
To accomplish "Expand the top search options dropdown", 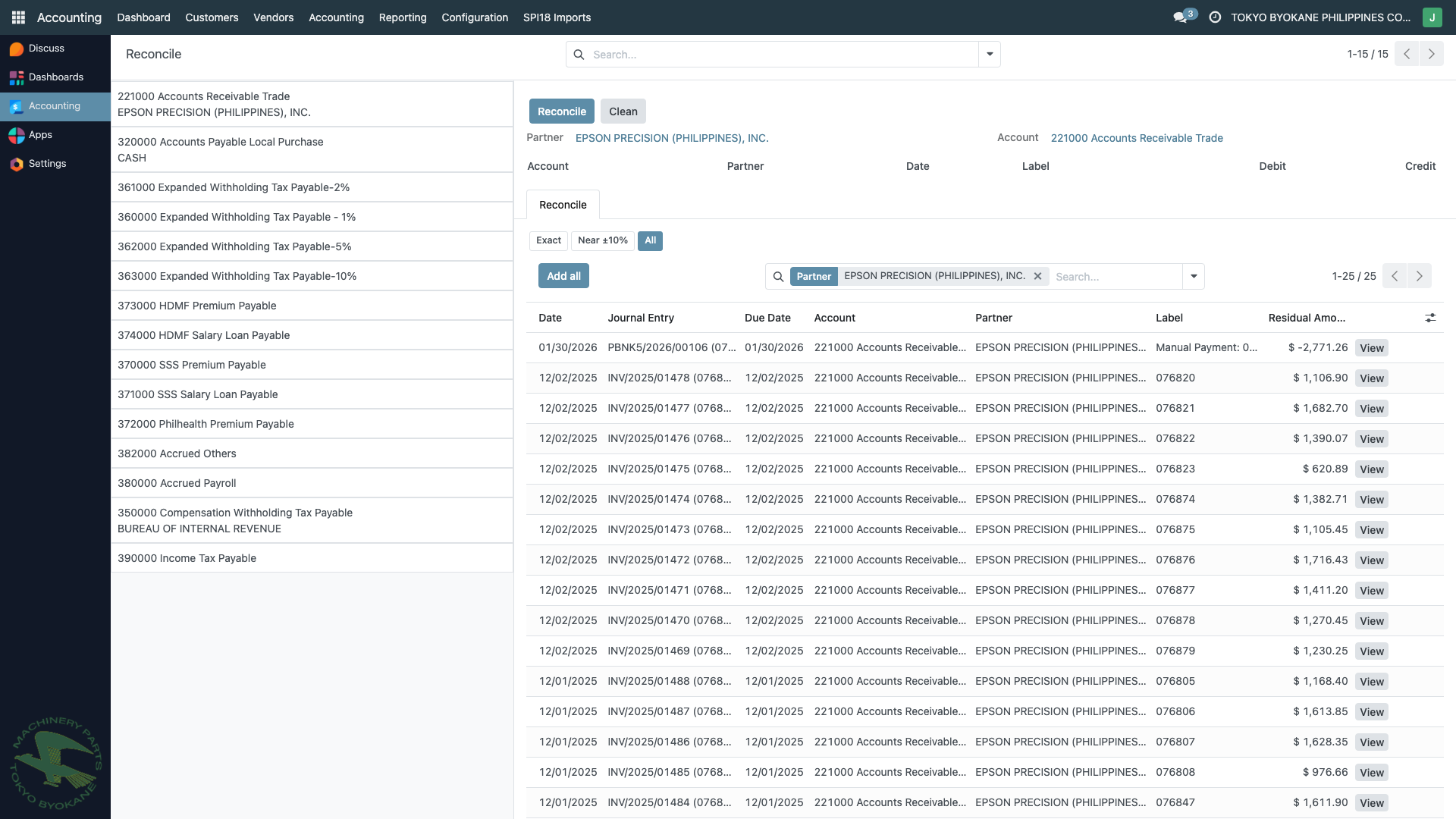I will click(x=990, y=55).
